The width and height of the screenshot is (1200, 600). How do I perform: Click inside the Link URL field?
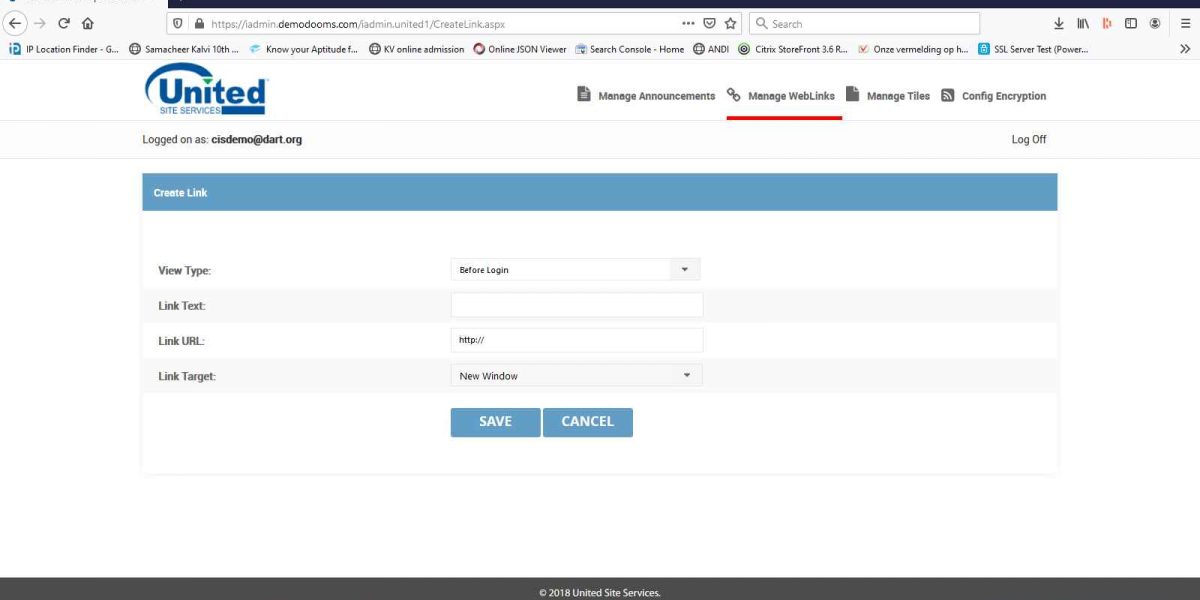click(x=577, y=340)
